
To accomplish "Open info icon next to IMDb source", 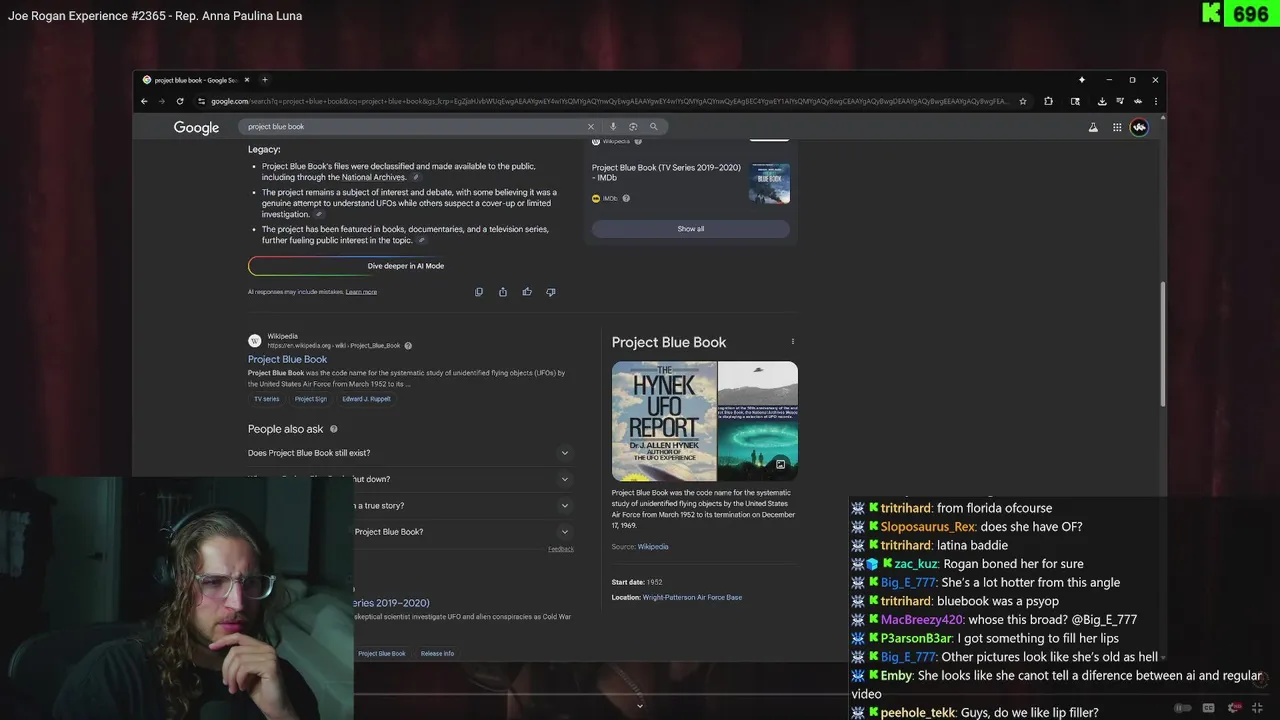I will pos(626,198).
